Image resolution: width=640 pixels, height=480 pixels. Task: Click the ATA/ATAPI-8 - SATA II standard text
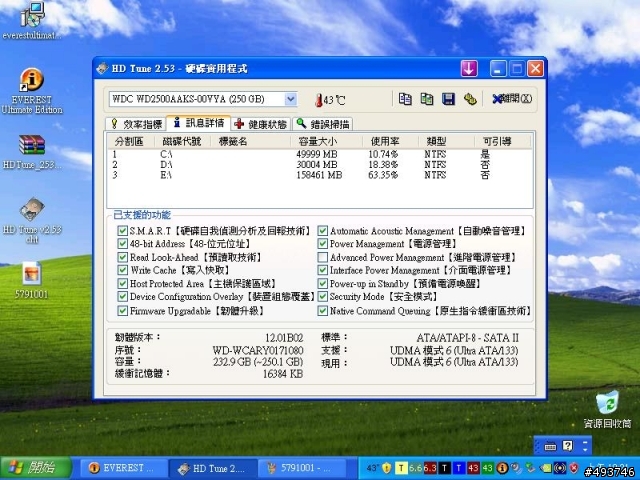pyautogui.click(x=467, y=338)
